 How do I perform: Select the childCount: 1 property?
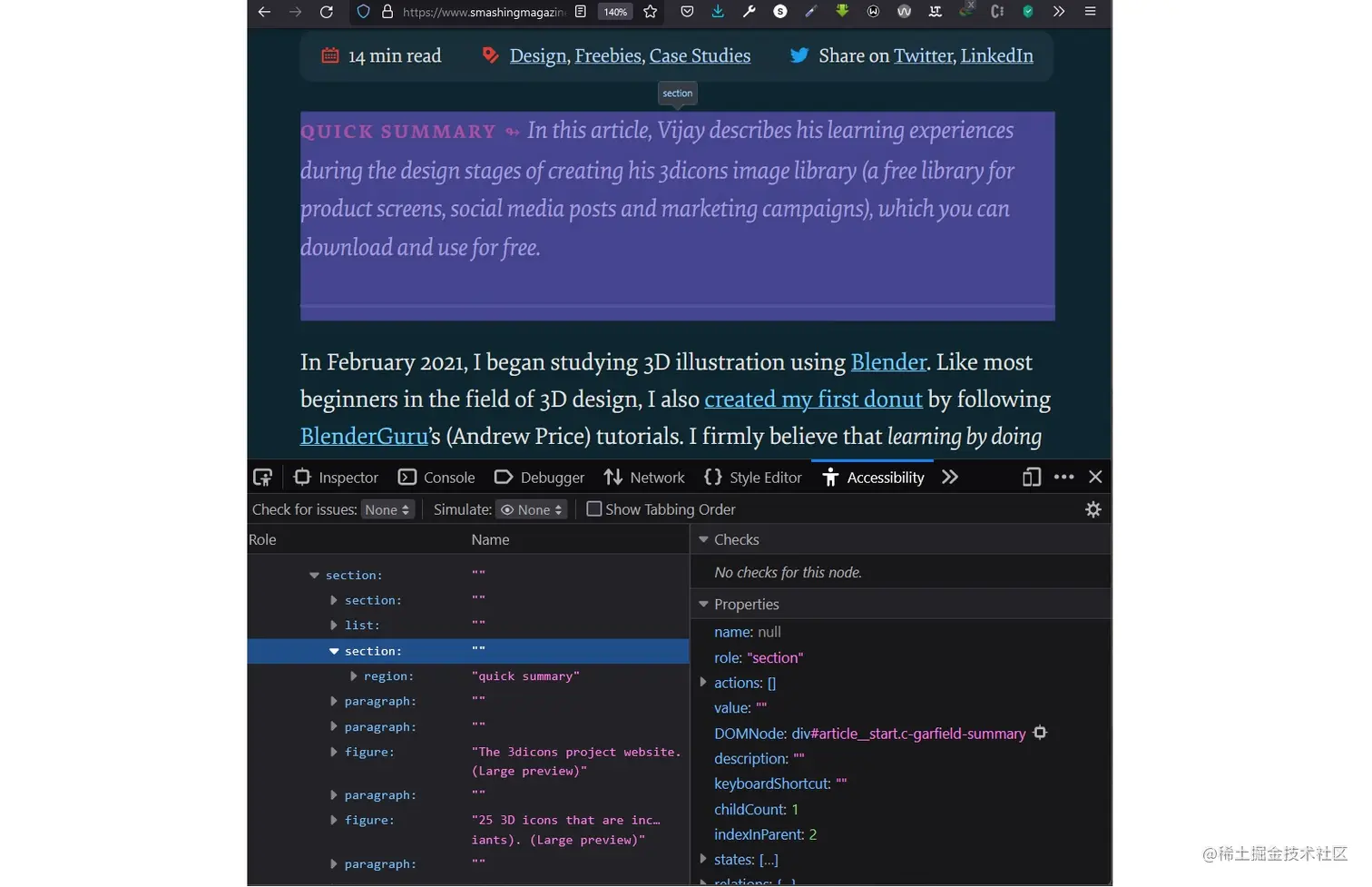tap(756, 810)
